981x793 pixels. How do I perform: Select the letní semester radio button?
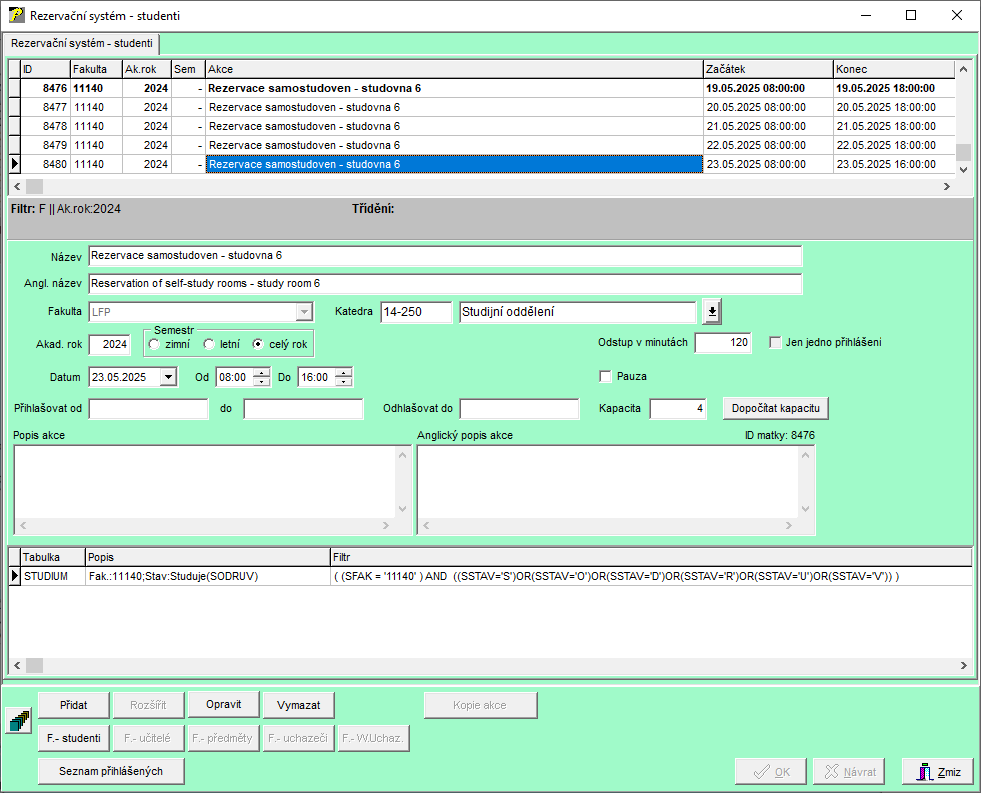point(209,344)
